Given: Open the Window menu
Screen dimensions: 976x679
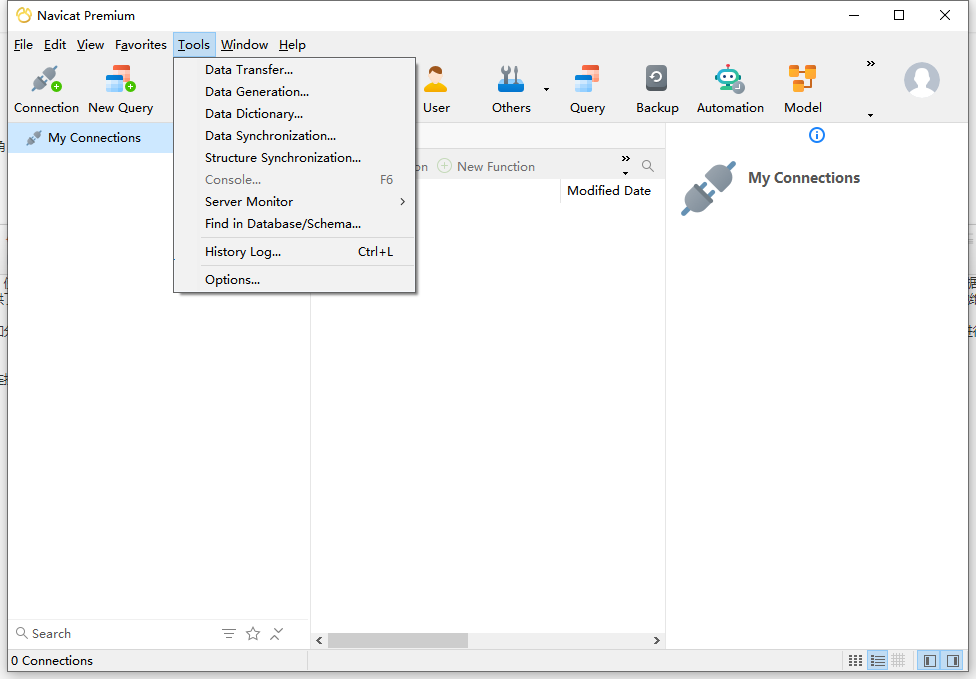Looking at the screenshot, I should (244, 45).
